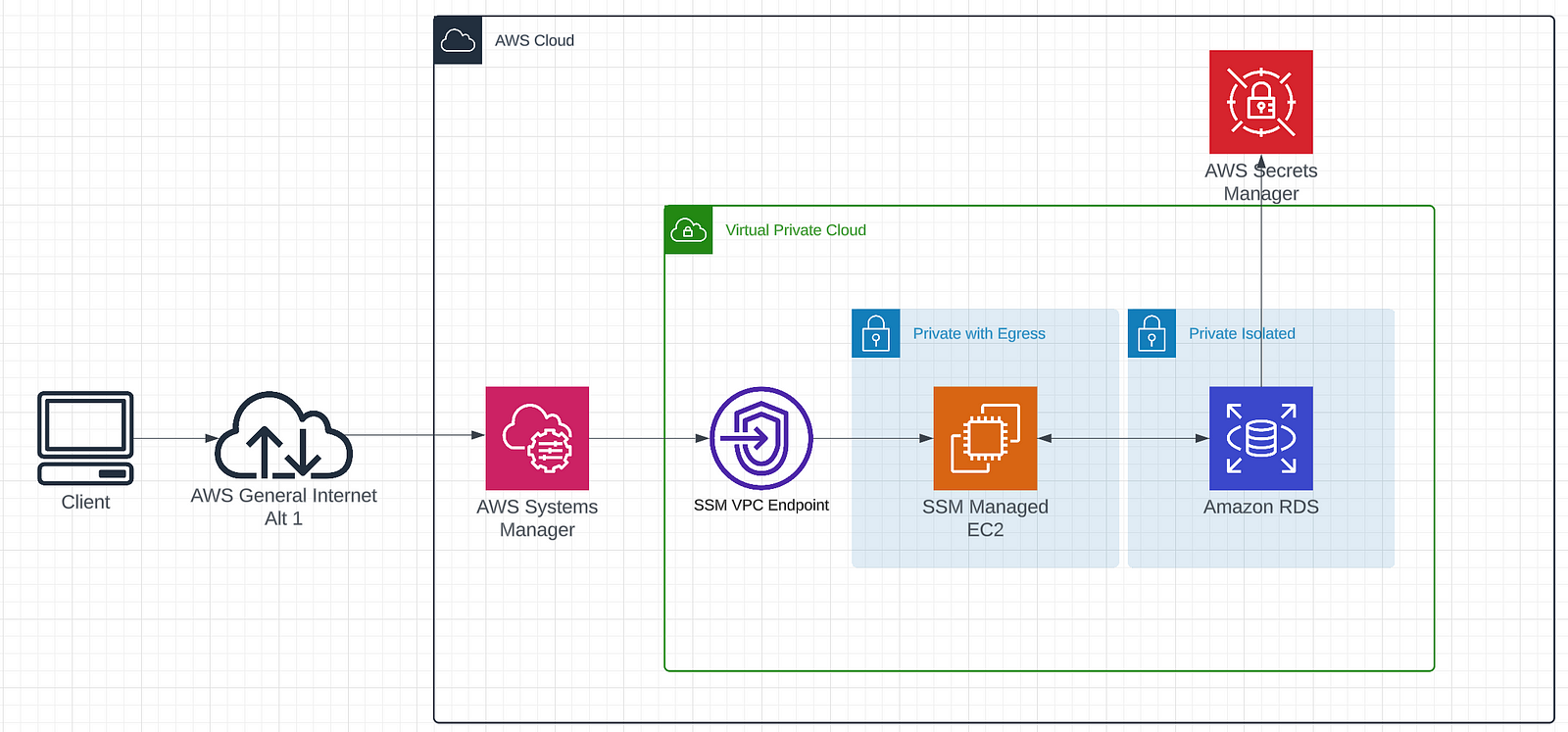Viewport: 1568px width, 732px height.
Task: Select vertical connector from RDS to Secrets Manager
Action: [1261, 270]
